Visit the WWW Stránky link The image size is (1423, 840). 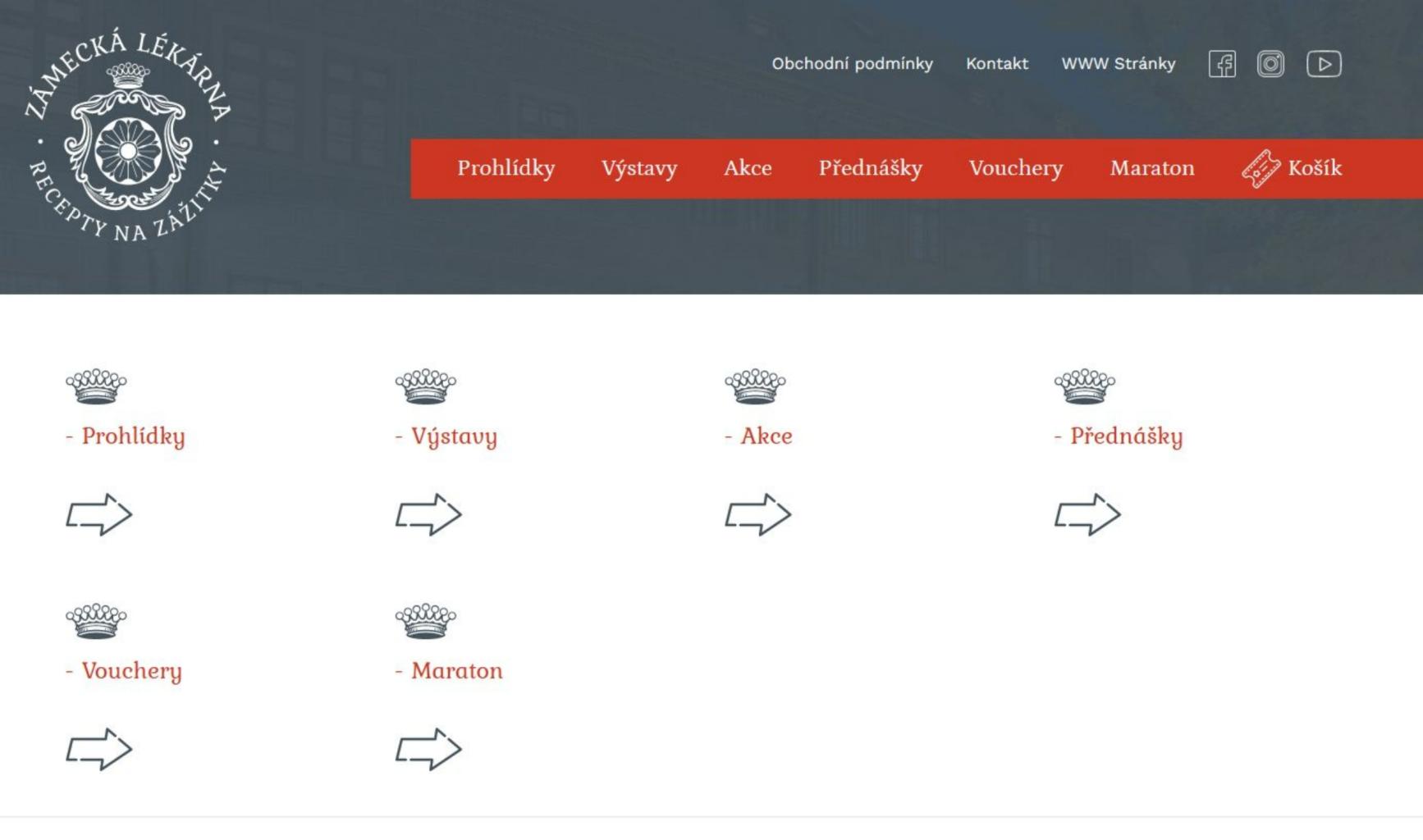tap(1119, 64)
